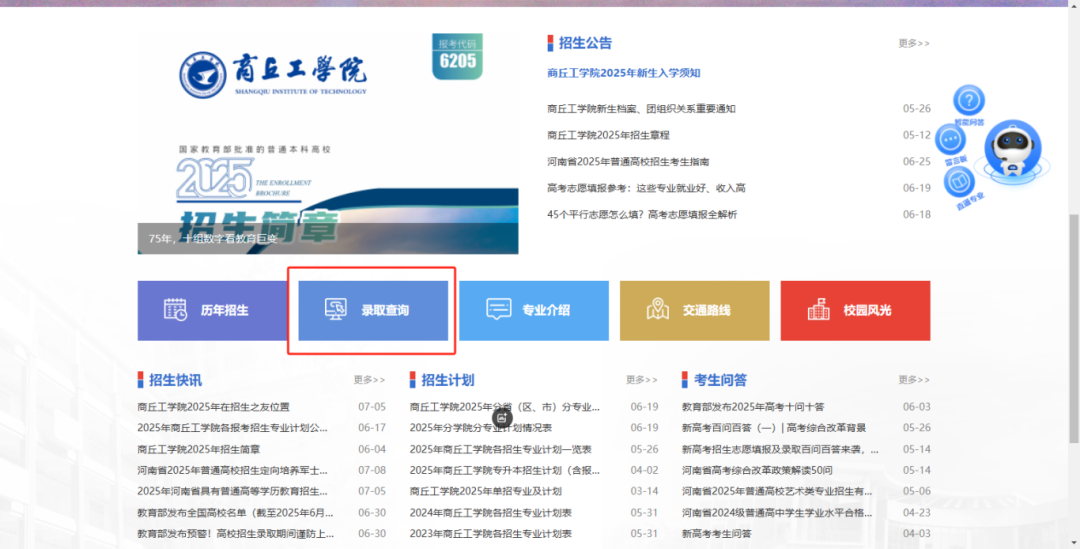Image resolution: width=1080 pixels, height=549 pixels.
Task: Open 更多>> beside 招生快讯
Action: click(369, 380)
